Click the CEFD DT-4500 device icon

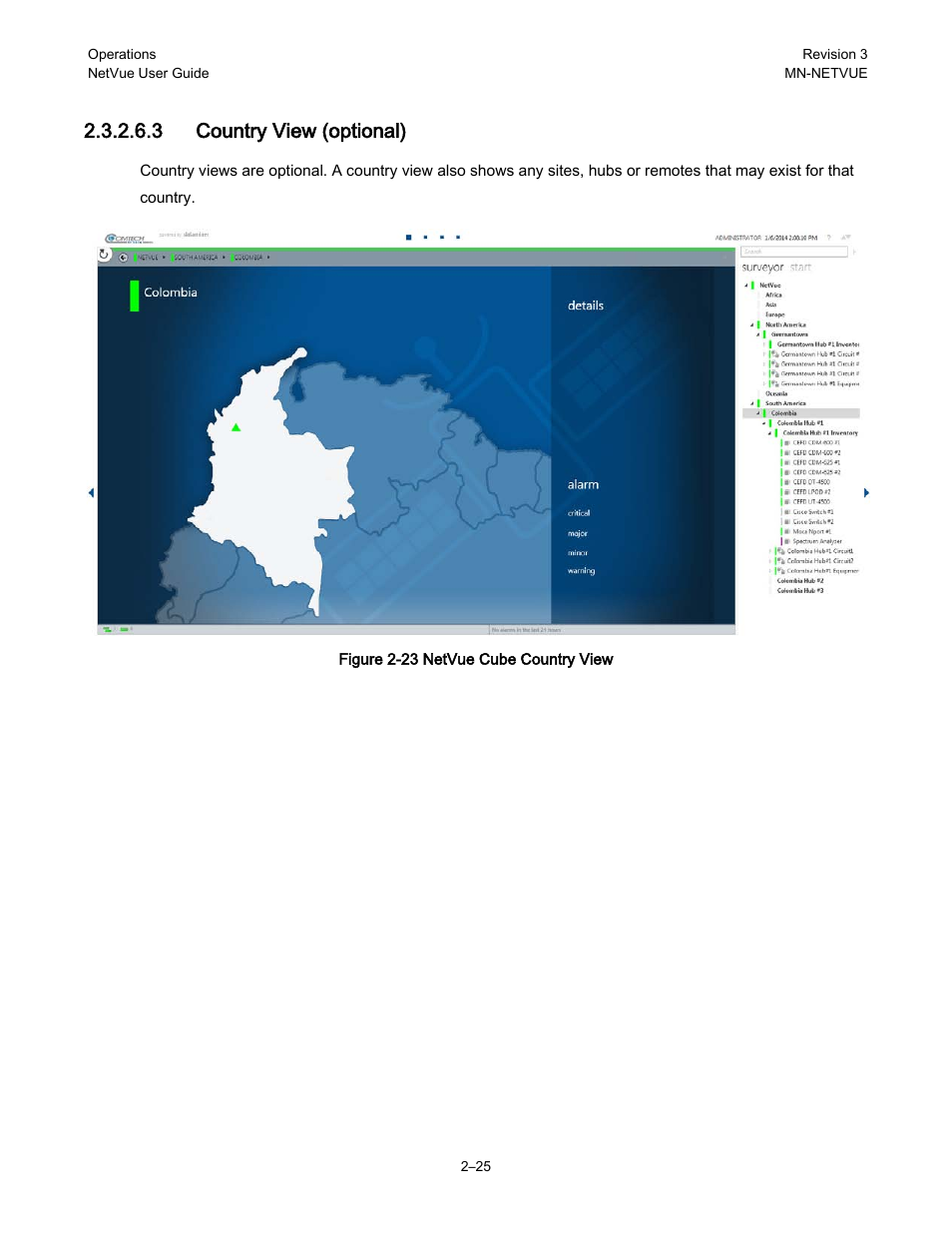tap(787, 482)
